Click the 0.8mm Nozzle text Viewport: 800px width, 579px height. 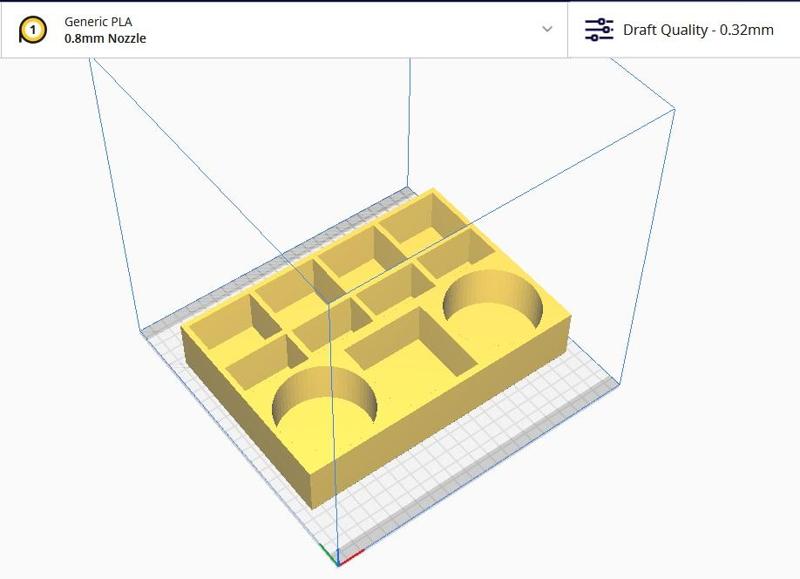pos(105,38)
